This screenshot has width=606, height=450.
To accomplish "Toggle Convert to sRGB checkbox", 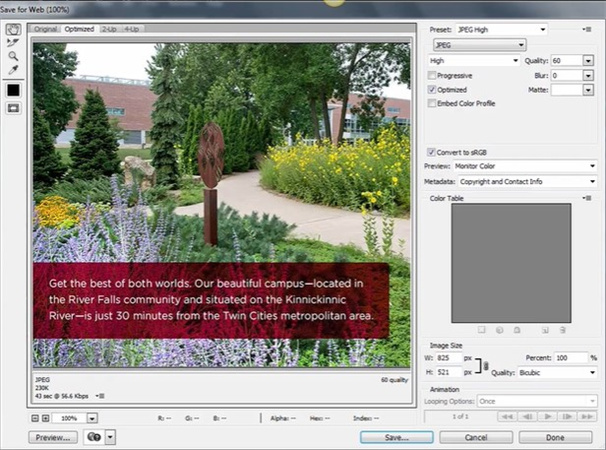I will [432, 152].
